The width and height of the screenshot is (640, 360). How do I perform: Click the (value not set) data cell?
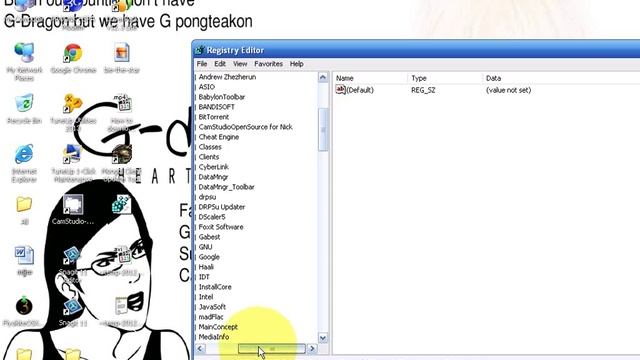coord(508,90)
